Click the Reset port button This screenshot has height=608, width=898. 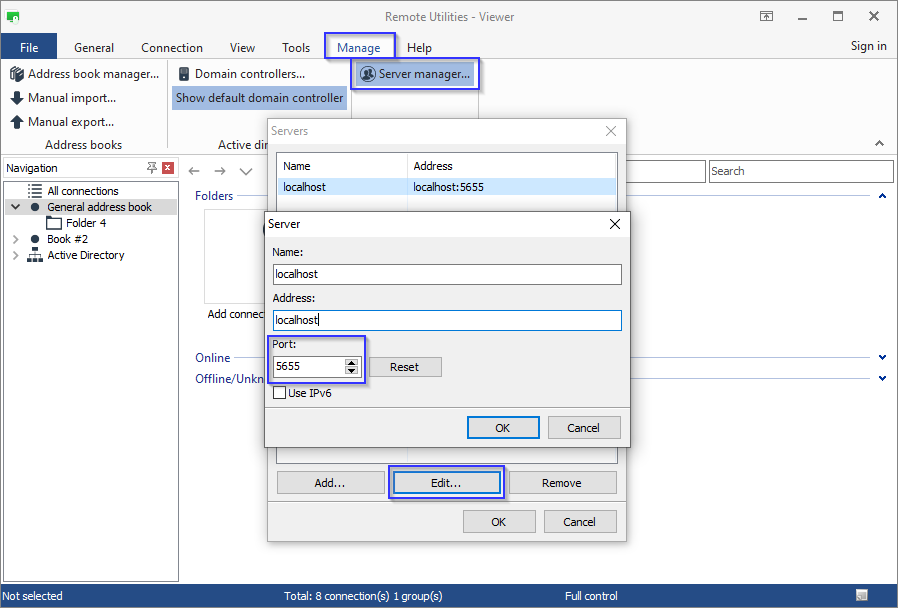click(x=405, y=367)
